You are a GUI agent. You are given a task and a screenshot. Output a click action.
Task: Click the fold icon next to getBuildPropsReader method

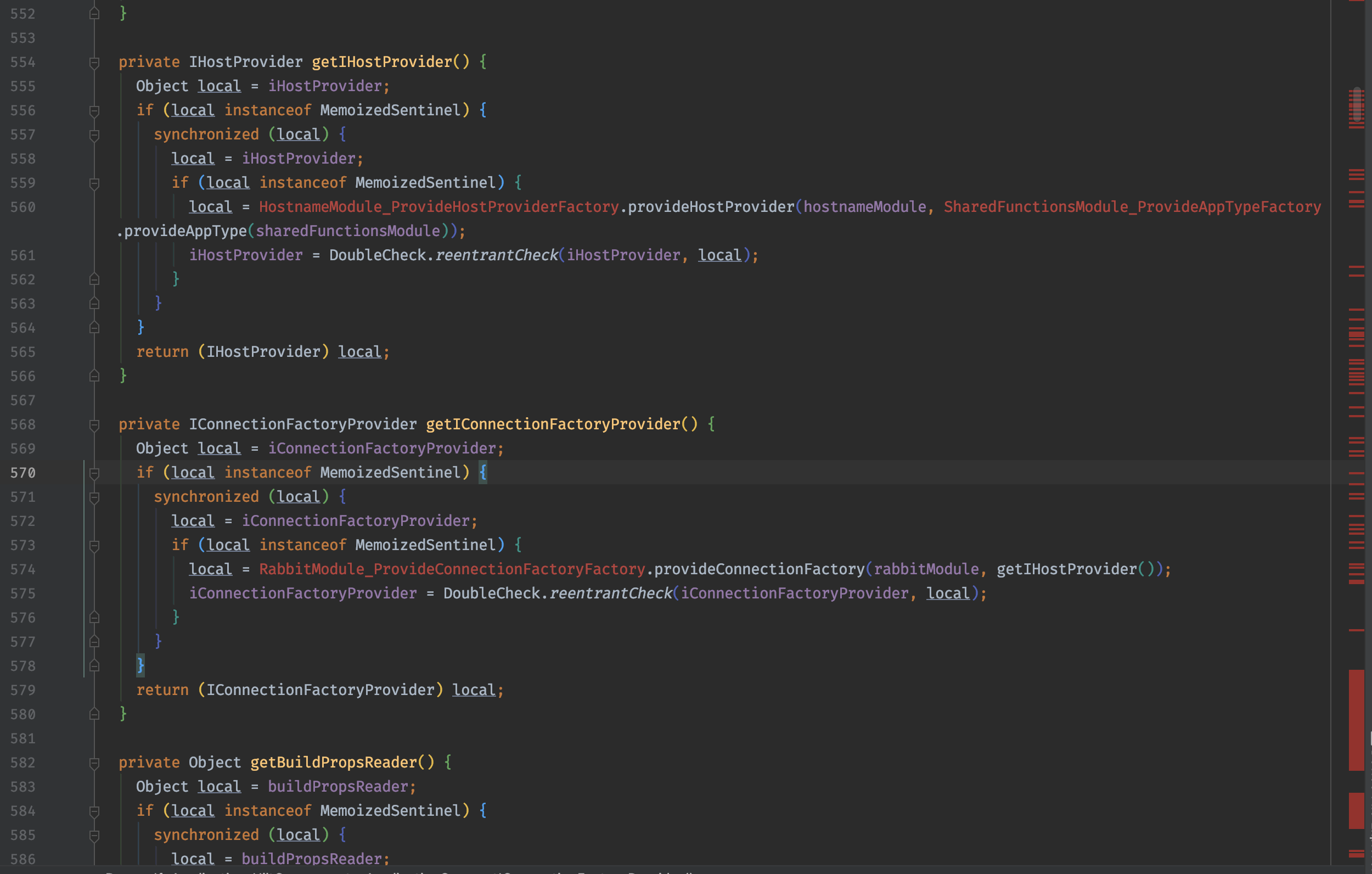[x=94, y=763]
